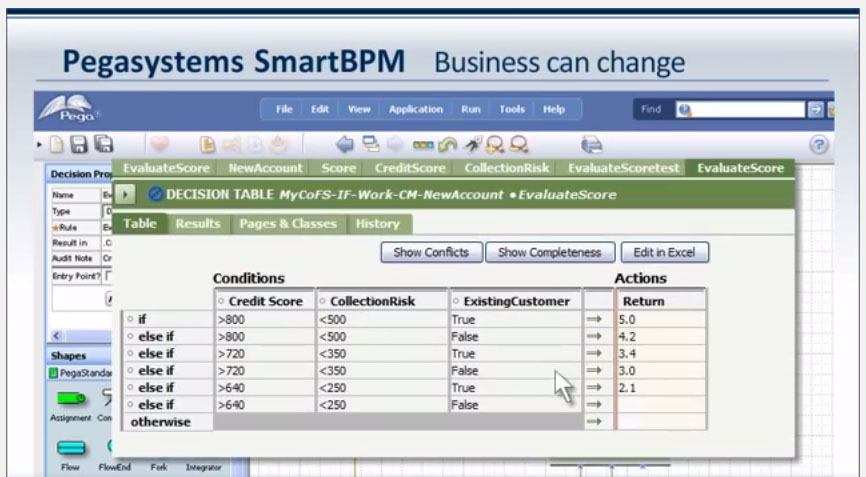Create a new blank rule document
866x477 pixels.
pos(56,145)
